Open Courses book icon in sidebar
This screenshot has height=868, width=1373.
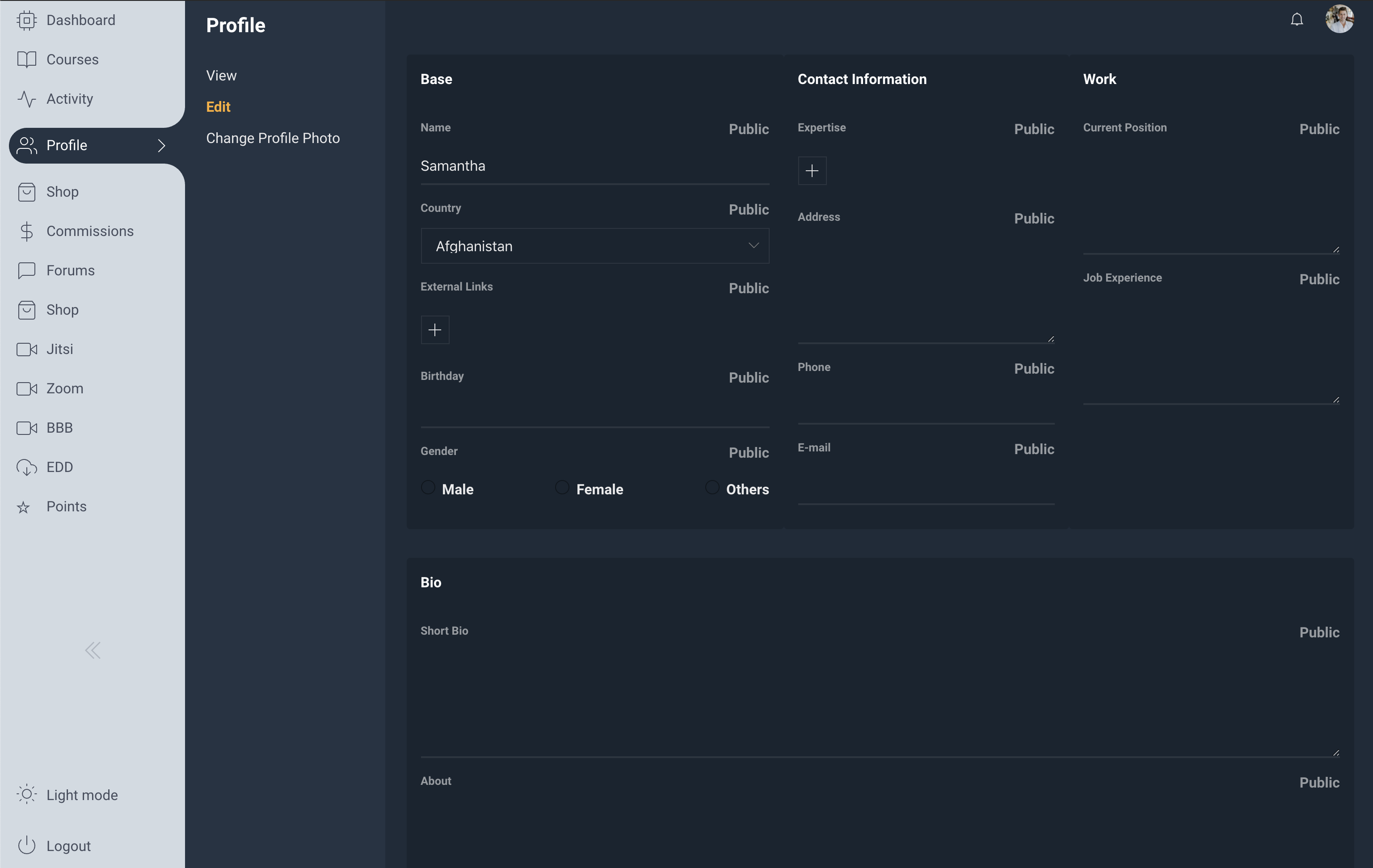[26, 59]
